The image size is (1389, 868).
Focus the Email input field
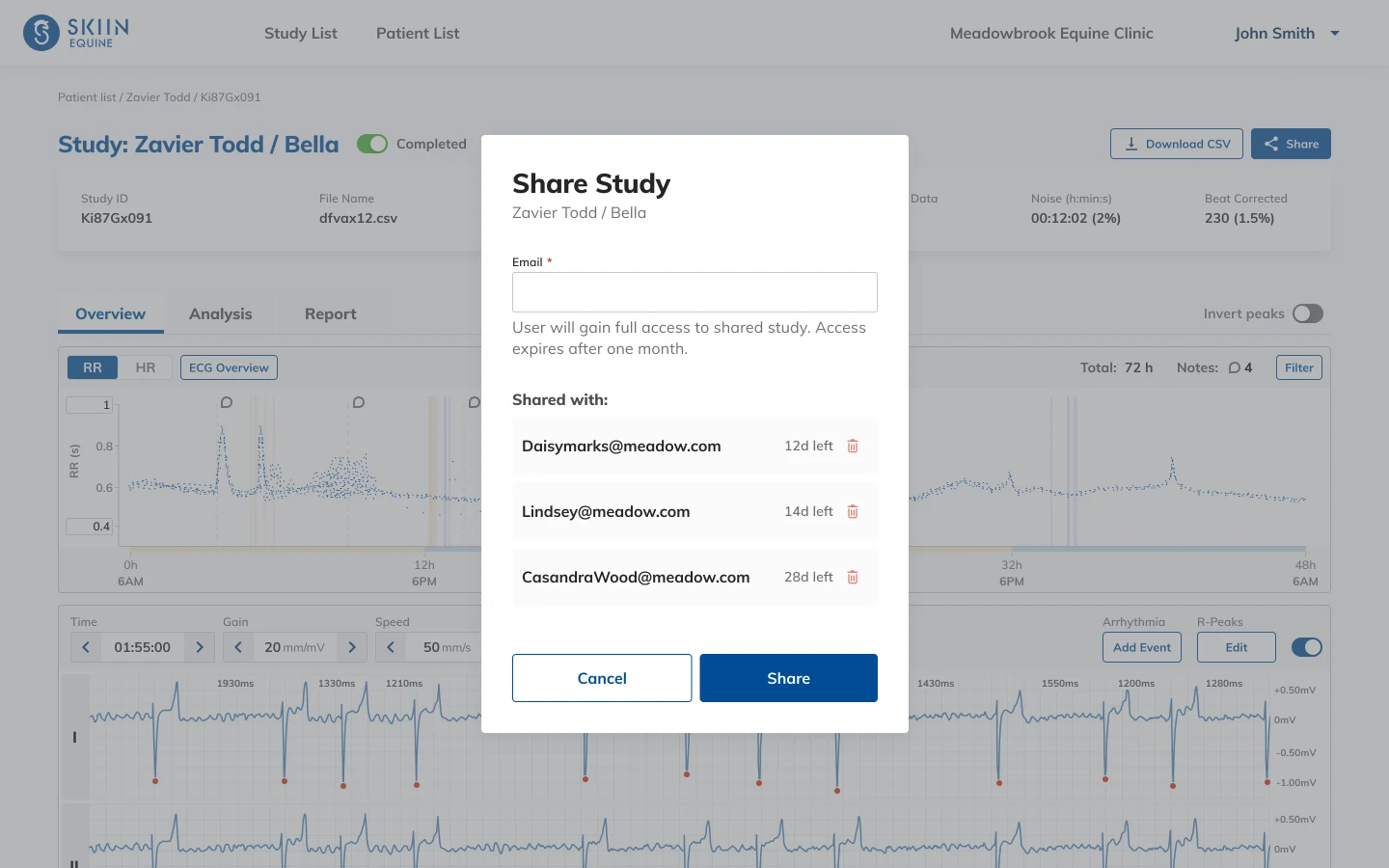click(694, 292)
